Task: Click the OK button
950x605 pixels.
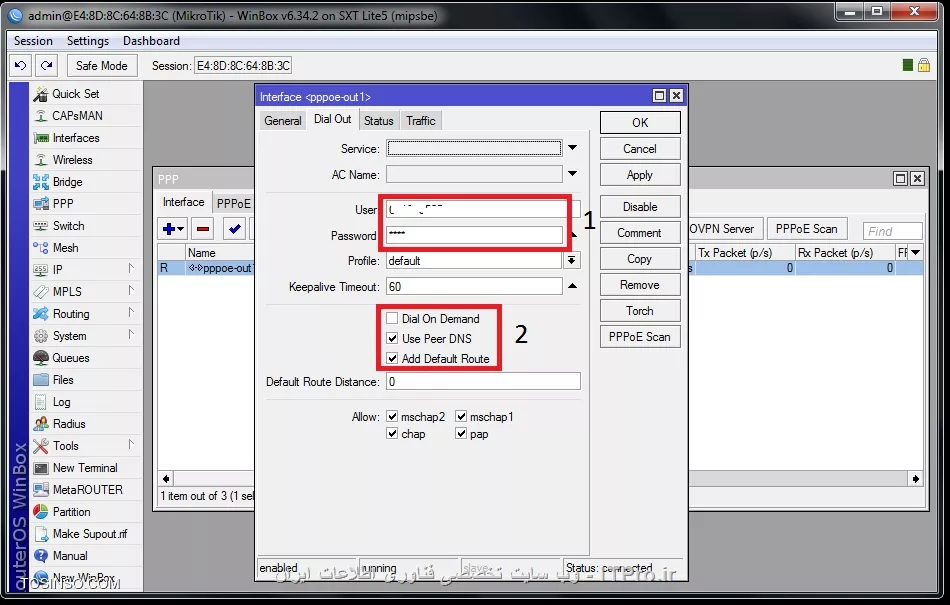Action: [x=640, y=122]
